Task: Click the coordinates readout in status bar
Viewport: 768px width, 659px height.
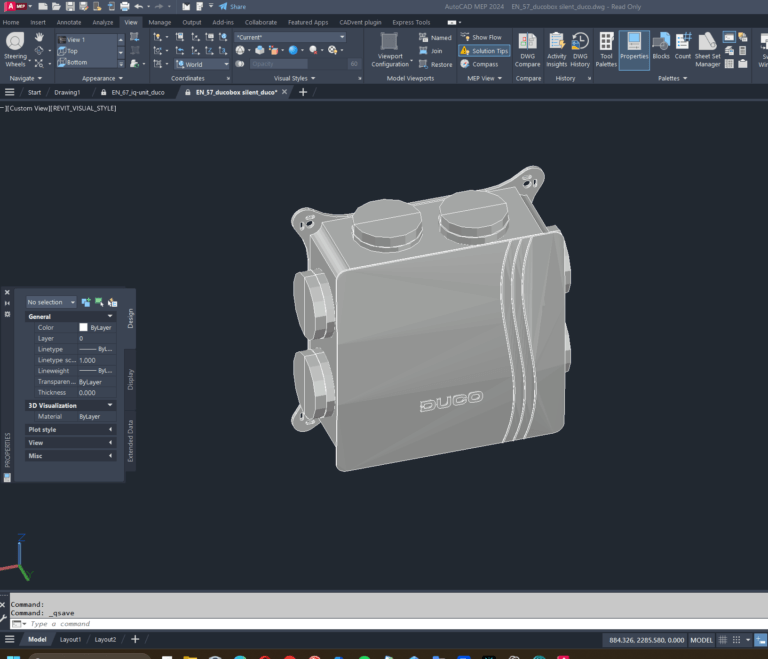Action: click(646, 640)
